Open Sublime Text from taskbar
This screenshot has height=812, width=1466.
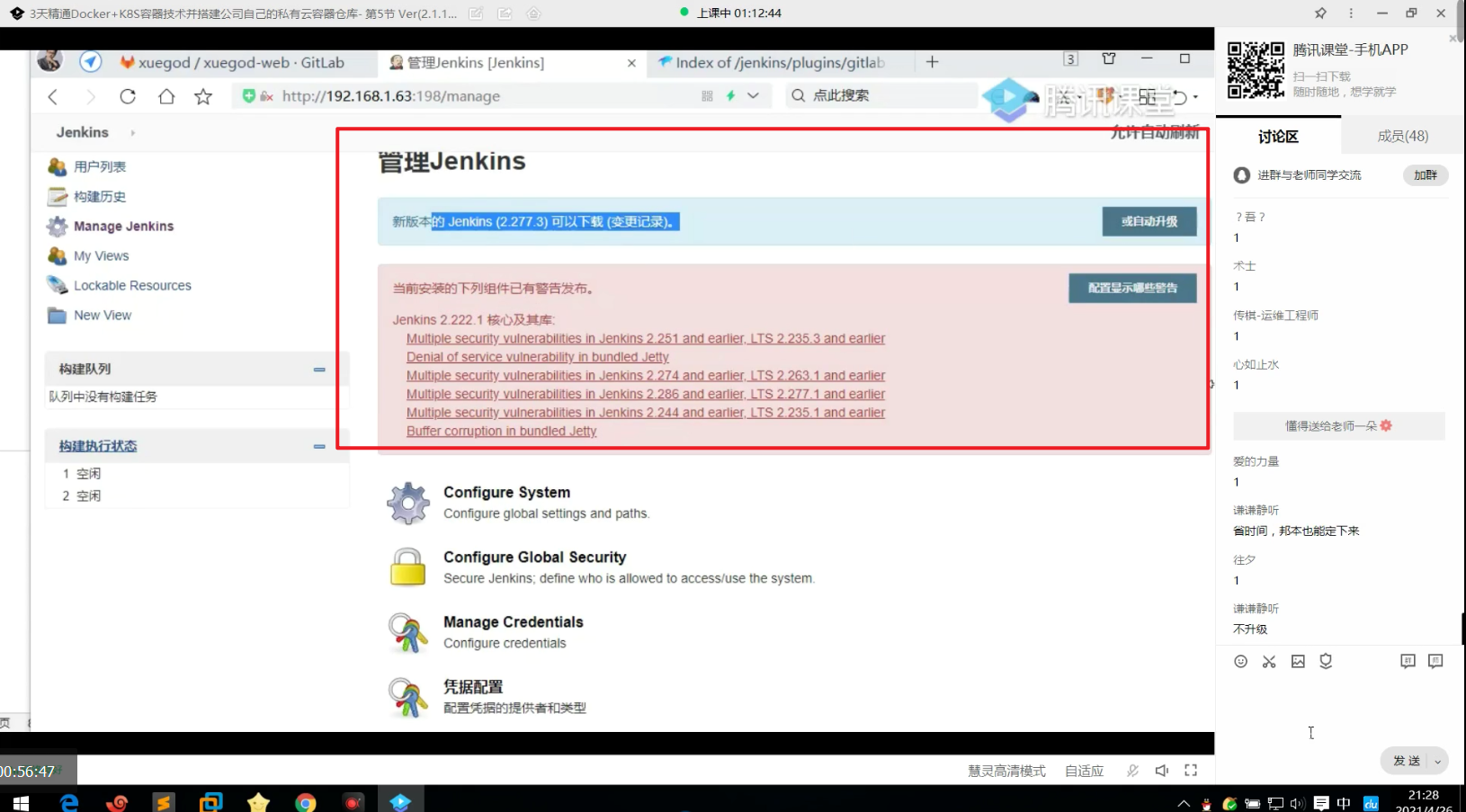(x=164, y=802)
